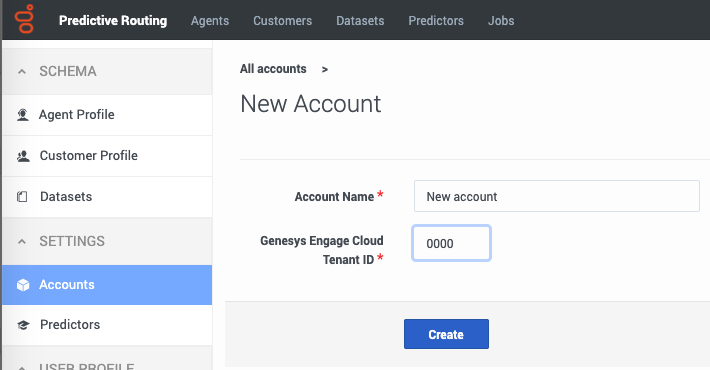710x370 pixels.
Task: Click the Genesys Engage Cloud Tenant ID label
Action: click(321, 250)
